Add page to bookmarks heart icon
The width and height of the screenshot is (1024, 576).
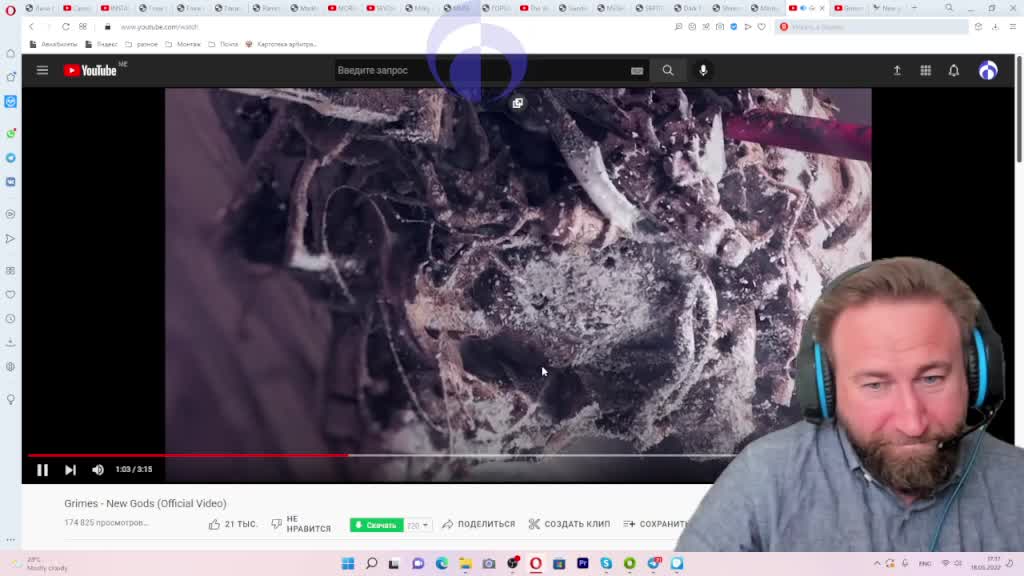point(761,27)
